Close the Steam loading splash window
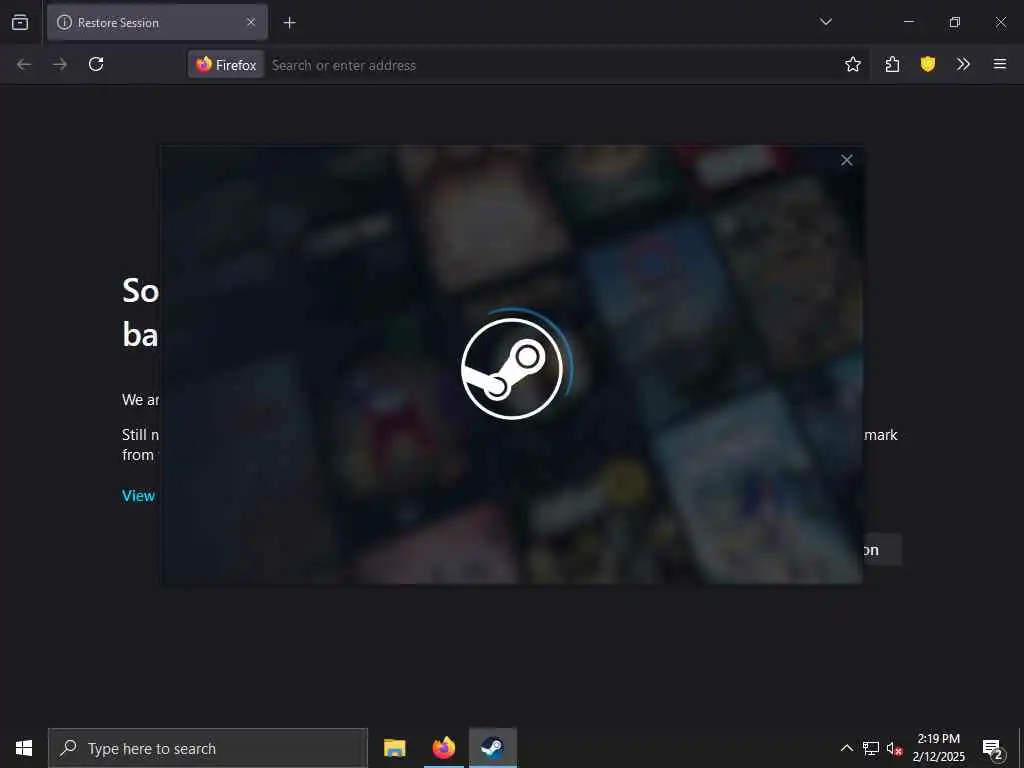Viewport: 1024px width, 768px height. (x=846, y=160)
